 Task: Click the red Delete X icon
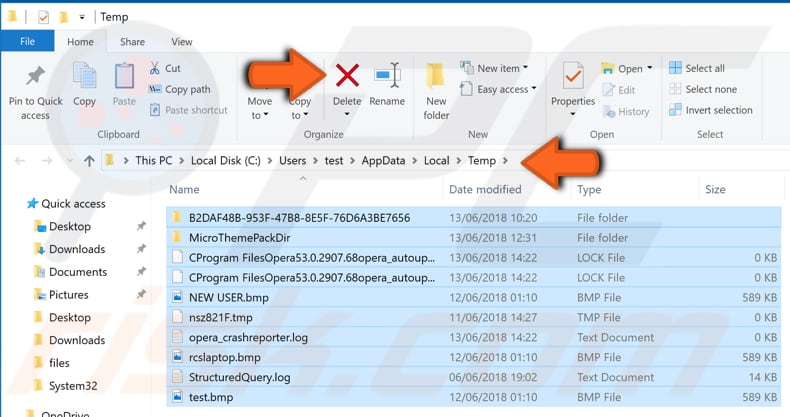[x=347, y=76]
